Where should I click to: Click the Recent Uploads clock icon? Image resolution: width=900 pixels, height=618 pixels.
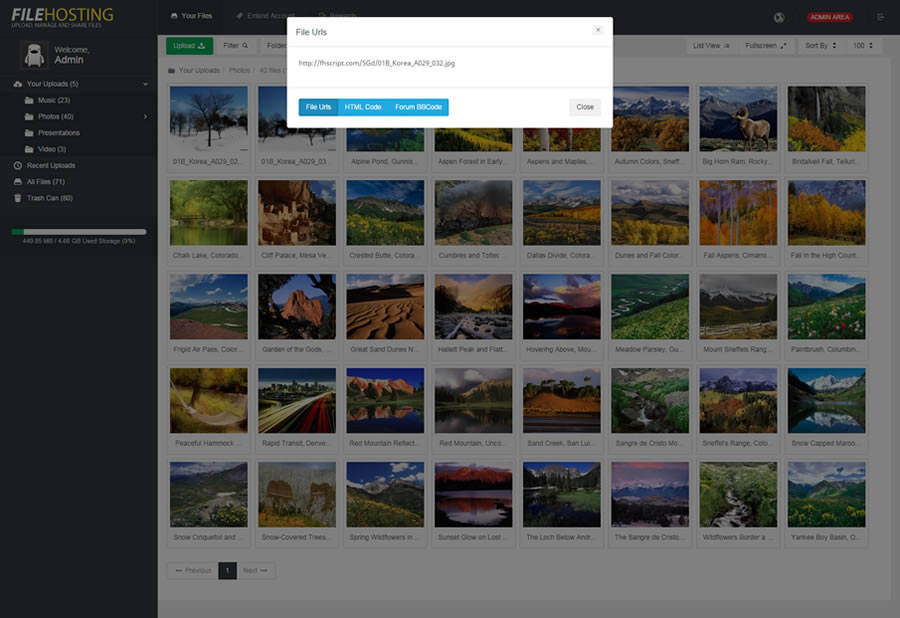[18, 165]
